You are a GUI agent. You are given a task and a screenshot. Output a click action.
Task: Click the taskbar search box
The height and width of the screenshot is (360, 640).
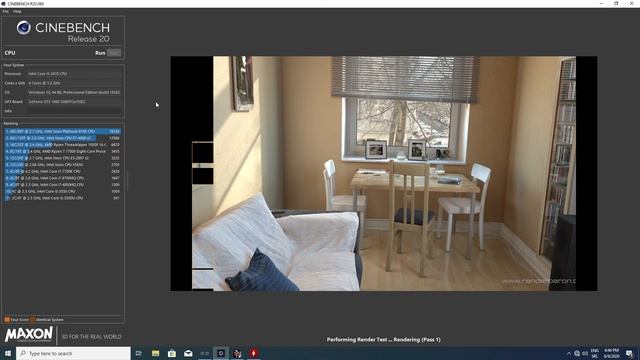[73, 353]
